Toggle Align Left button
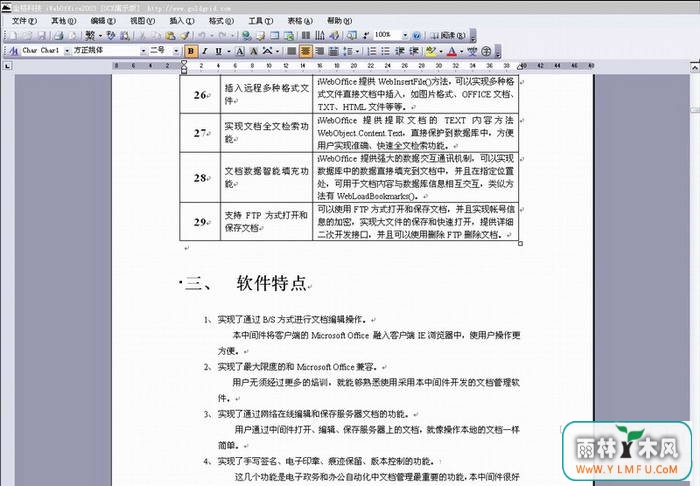Image resolution: width=700 pixels, height=486 pixels. [292, 51]
